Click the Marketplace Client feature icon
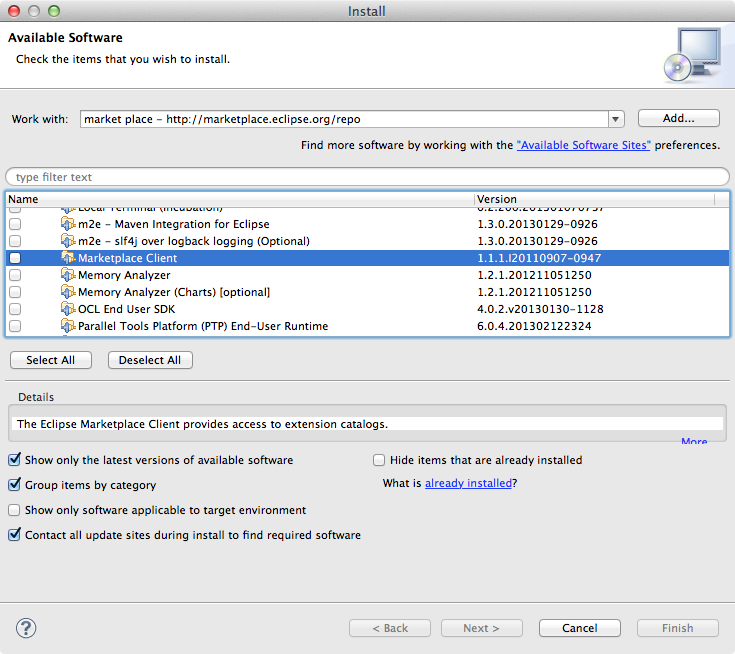Image resolution: width=735 pixels, height=654 pixels. pyautogui.click(x=68, y=257)
